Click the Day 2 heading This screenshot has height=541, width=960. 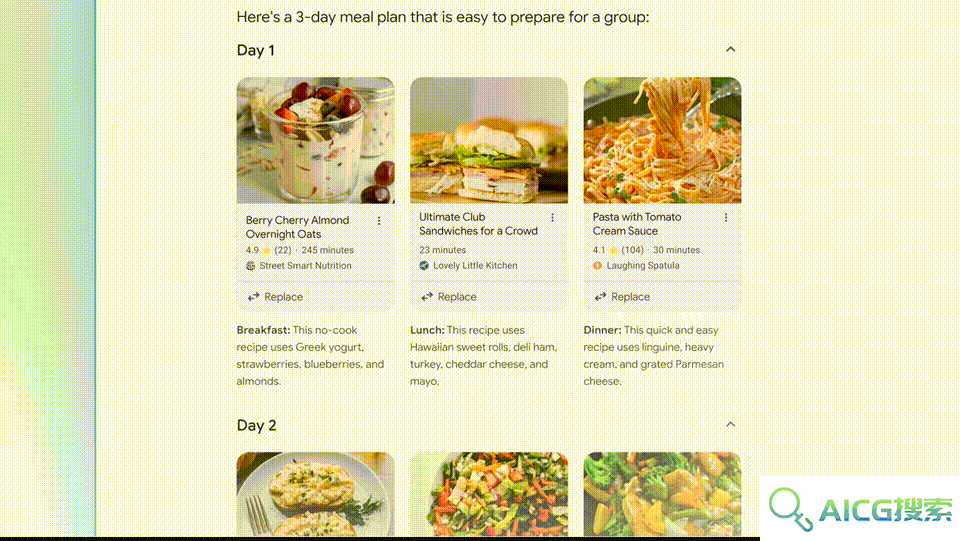(x=257, y=425)
